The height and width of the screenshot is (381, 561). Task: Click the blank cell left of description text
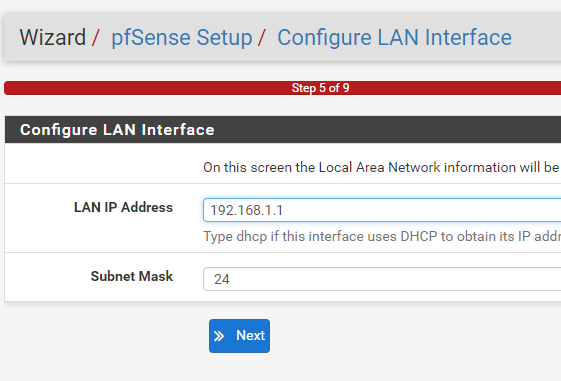click(x=104, y=163)
